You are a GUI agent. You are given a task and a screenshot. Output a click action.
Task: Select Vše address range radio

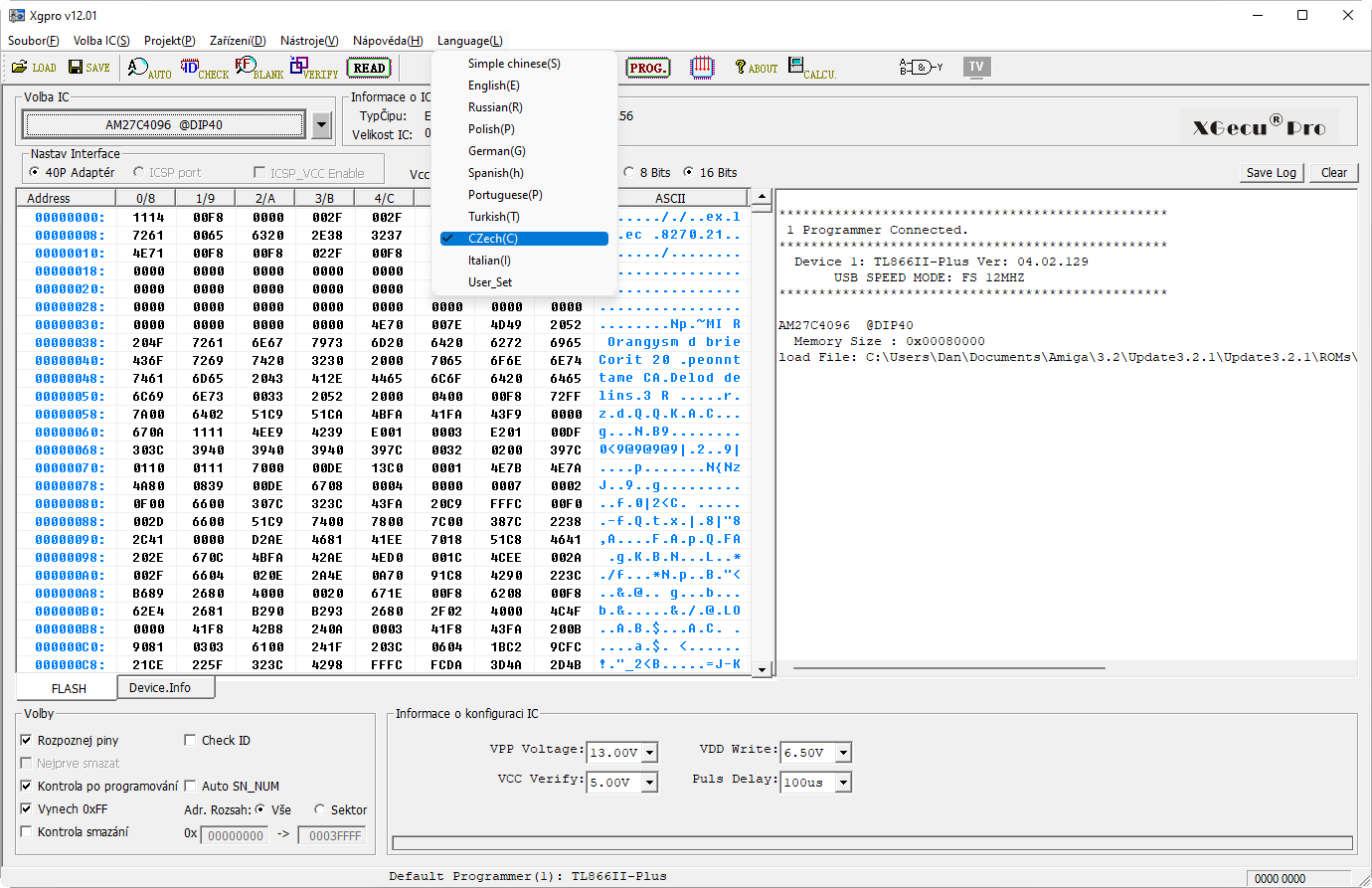click(273, 809)
